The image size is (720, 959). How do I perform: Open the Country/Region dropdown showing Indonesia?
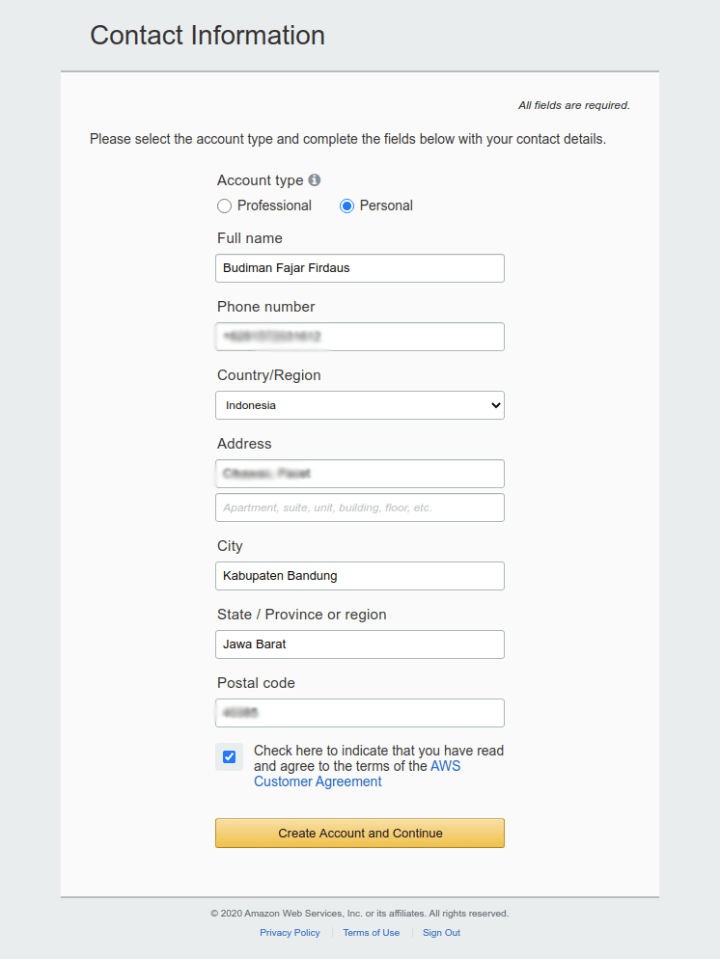360,405
